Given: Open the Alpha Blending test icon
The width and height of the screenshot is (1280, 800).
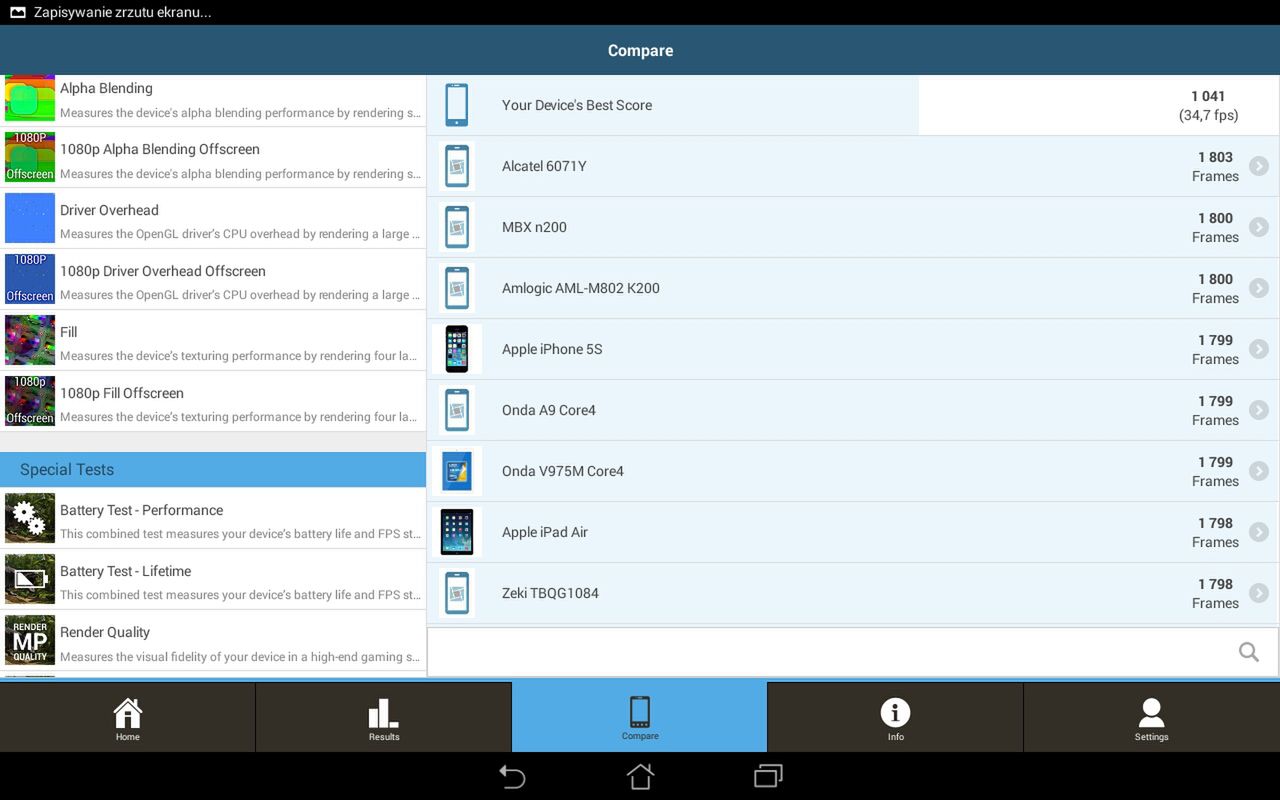Looking at the screenshot, I should coord(30,99).
